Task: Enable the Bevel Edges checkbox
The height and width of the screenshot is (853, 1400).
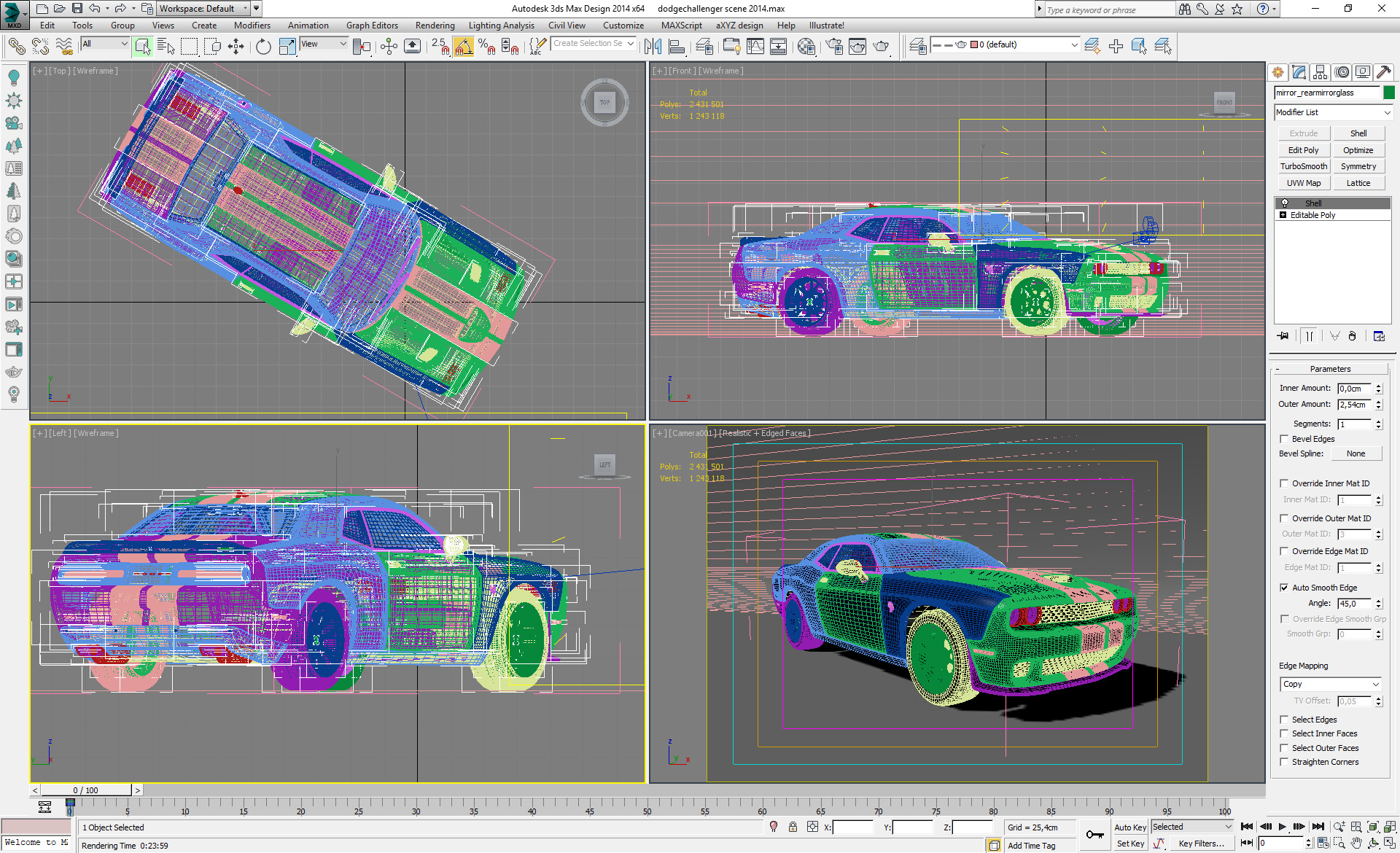Action: 1285,439
